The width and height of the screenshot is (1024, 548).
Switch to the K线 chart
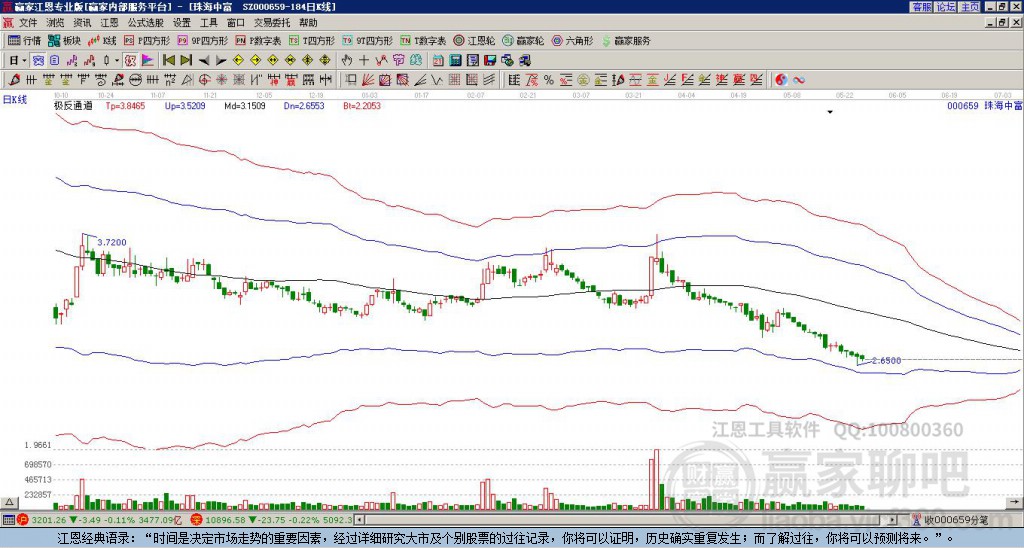point(102,40)
